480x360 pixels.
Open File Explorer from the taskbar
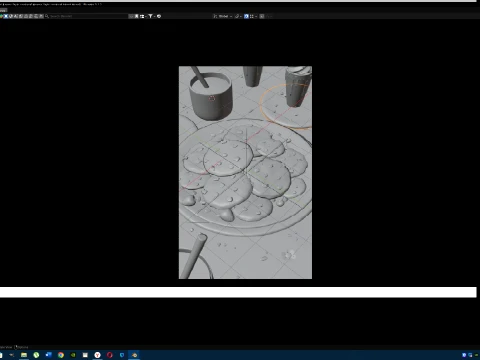tap(24, 355)
